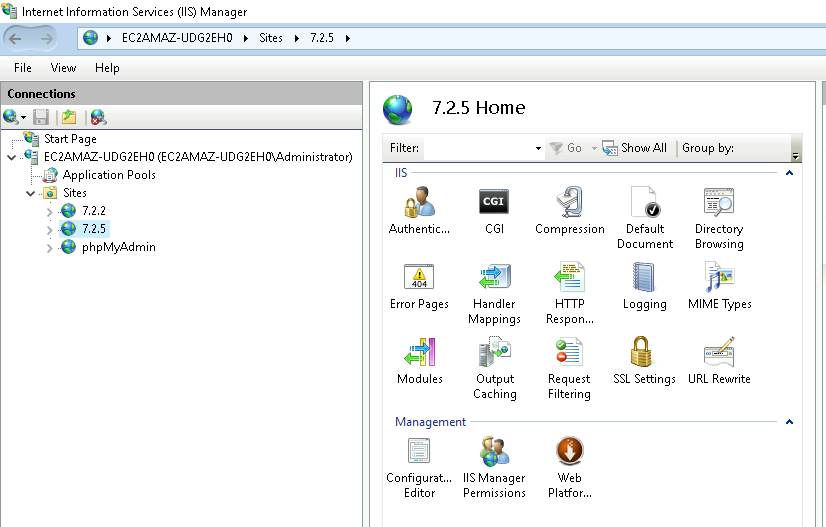Collapse the Management section group
This screenshot has height=527, width=826.
coord(789,422)
